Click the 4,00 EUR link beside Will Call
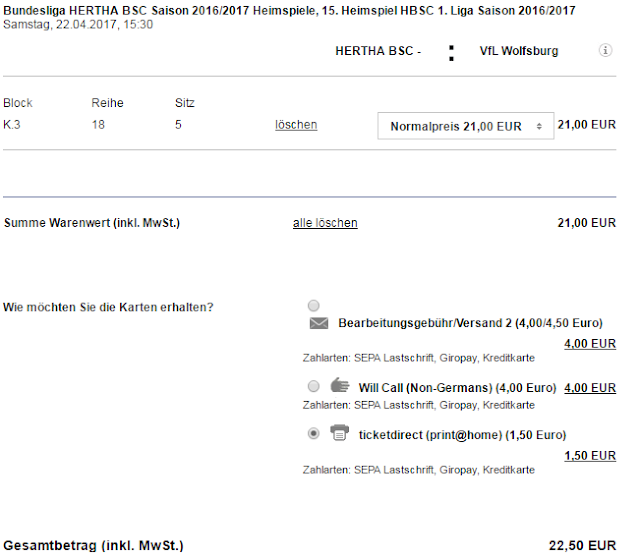The image size is (640, 560). click(x=590, y=387)
